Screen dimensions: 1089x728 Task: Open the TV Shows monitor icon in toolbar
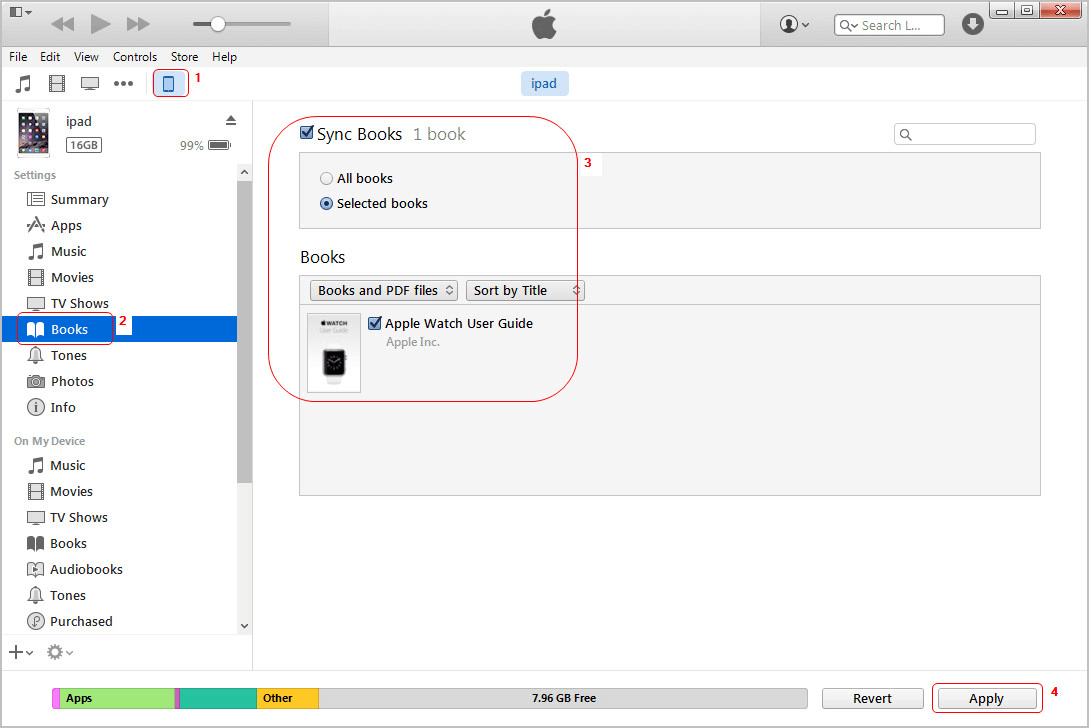click(90, 84)
